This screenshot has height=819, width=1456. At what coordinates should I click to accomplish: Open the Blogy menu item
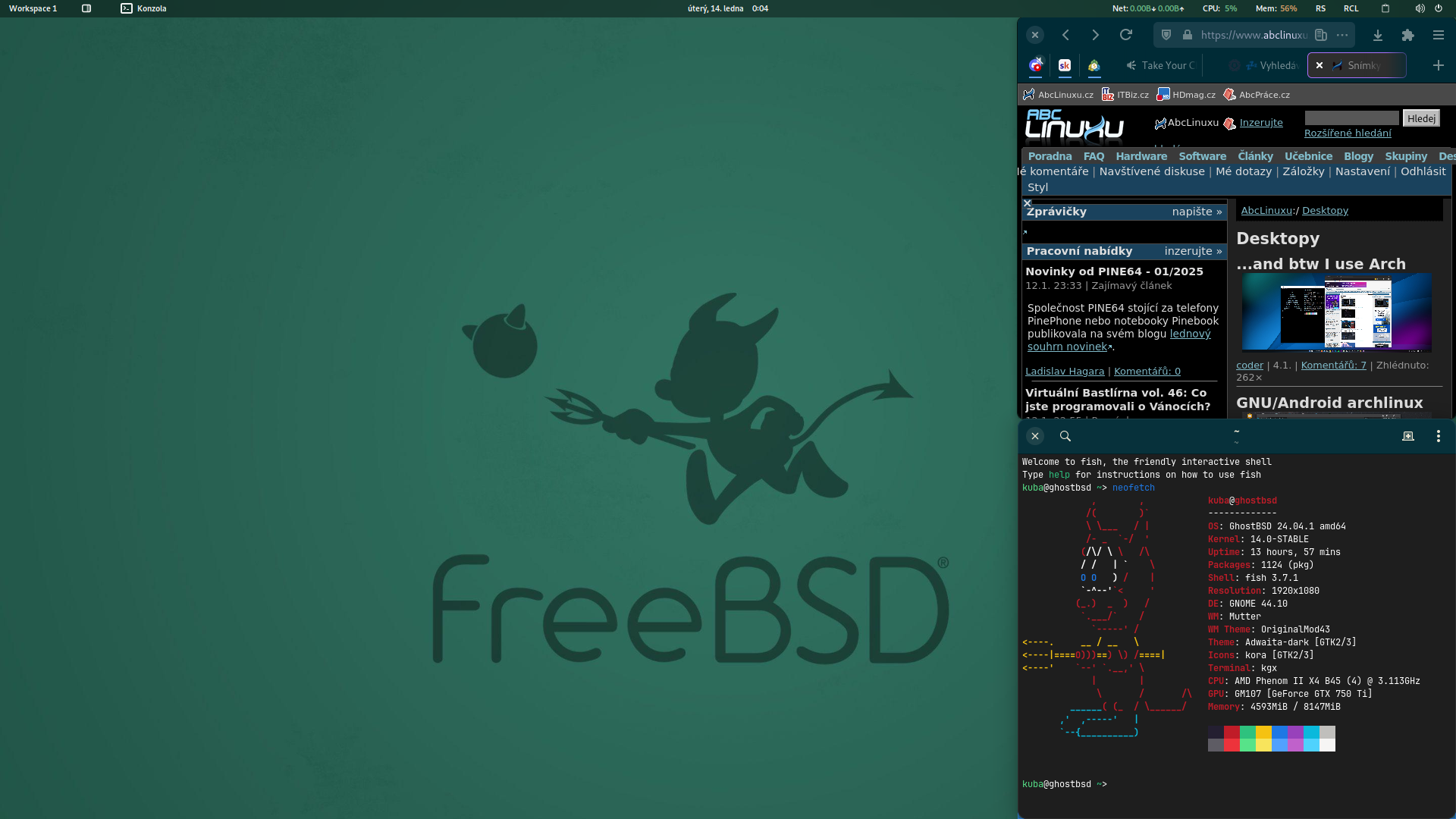(1358, 156)
